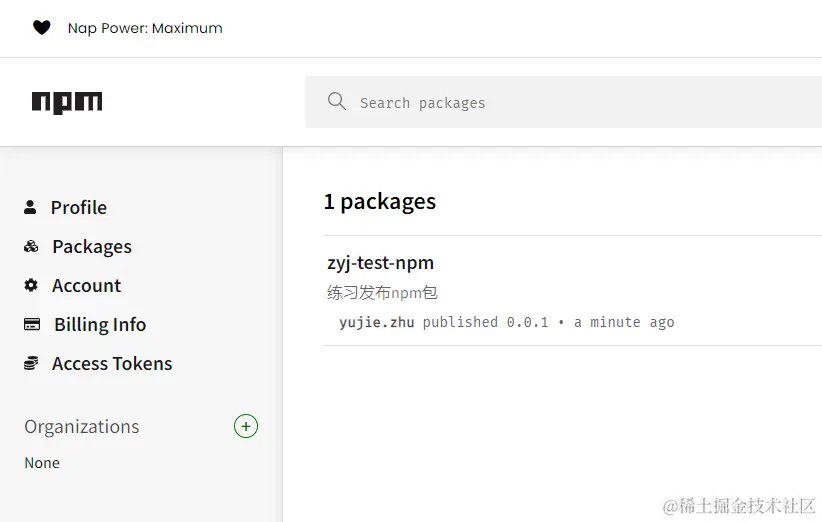
Task: Focus the Search packages input field
Action: (x=564, y=102)
